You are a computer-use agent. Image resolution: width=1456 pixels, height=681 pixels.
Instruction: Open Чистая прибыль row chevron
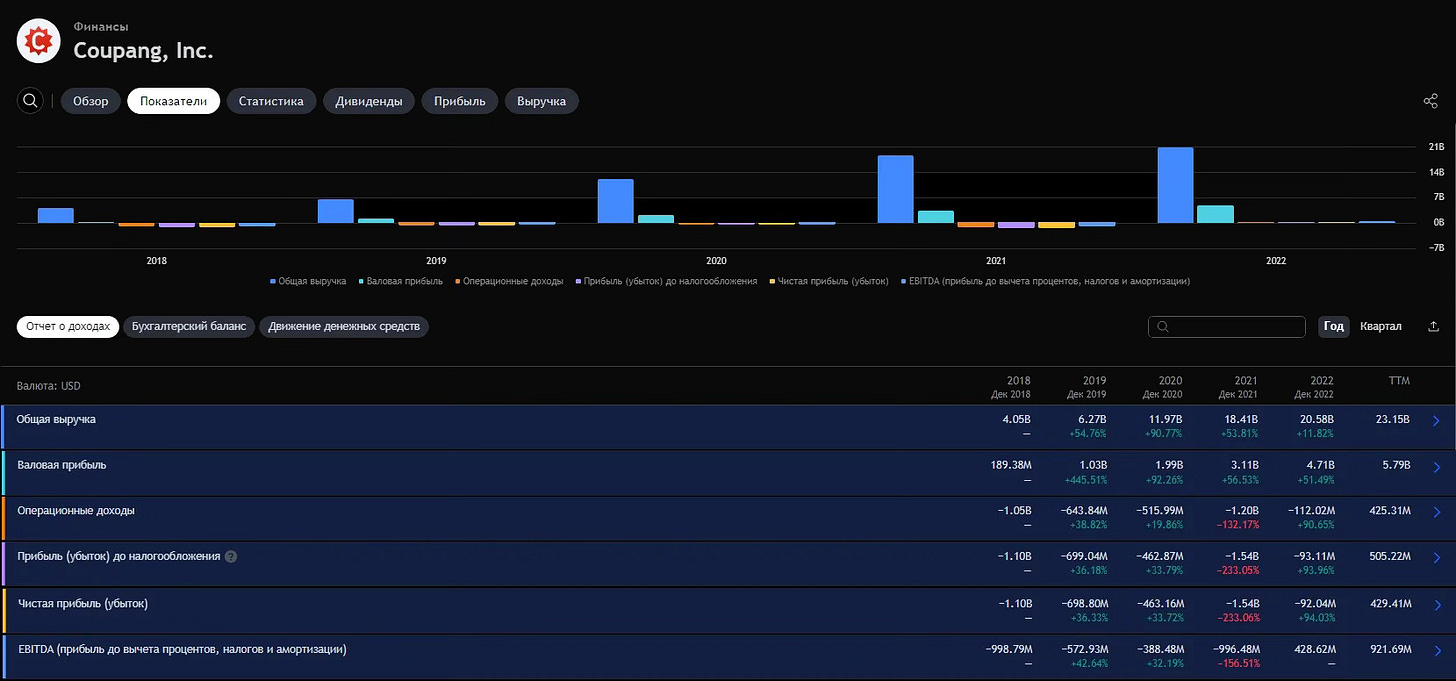(1436, 605)
